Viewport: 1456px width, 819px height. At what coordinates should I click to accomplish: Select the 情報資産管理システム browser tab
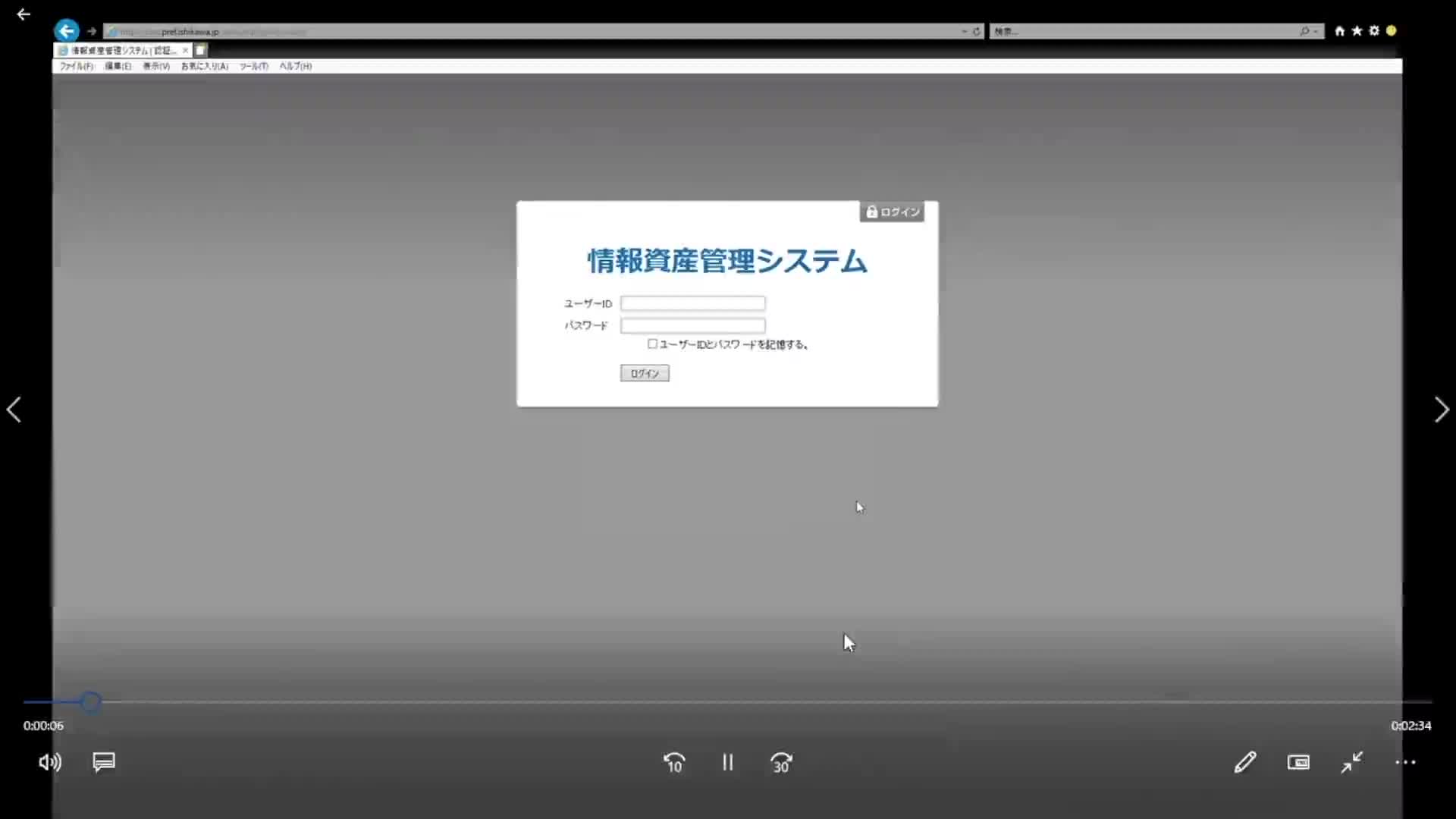pos(121,50)
